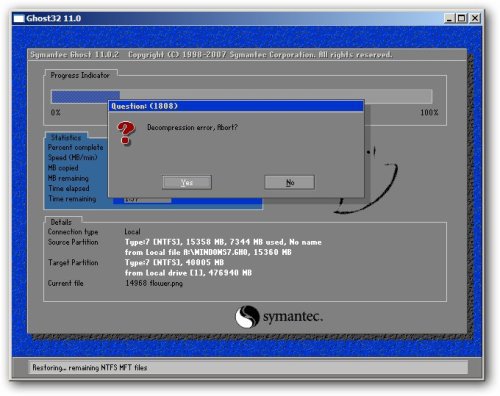The image size is (500, 396).
Task: Click the 'Local' connection type value
Action: (132, 232)
